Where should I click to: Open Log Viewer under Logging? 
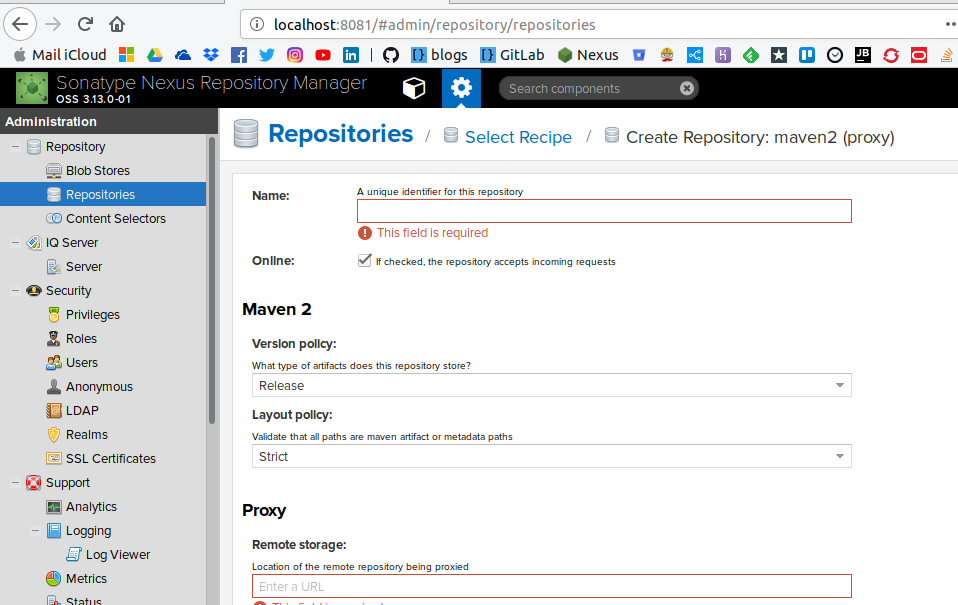click(117, 555)
